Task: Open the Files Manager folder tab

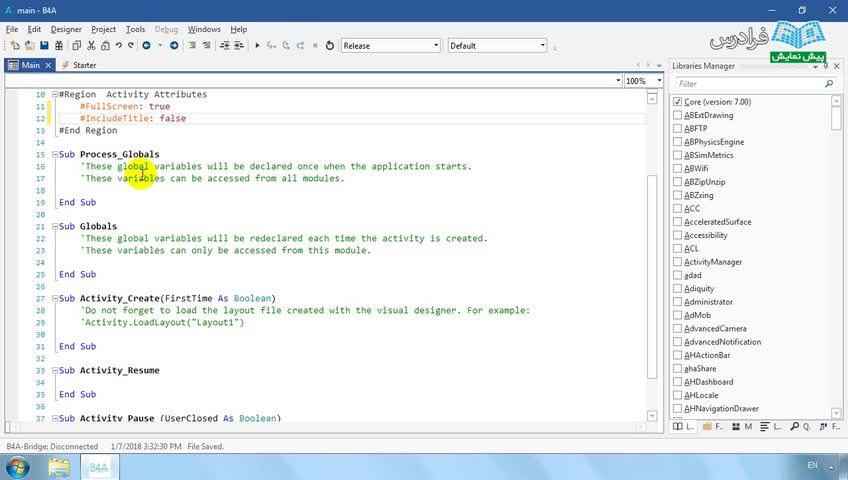Action: coord(713,426)
